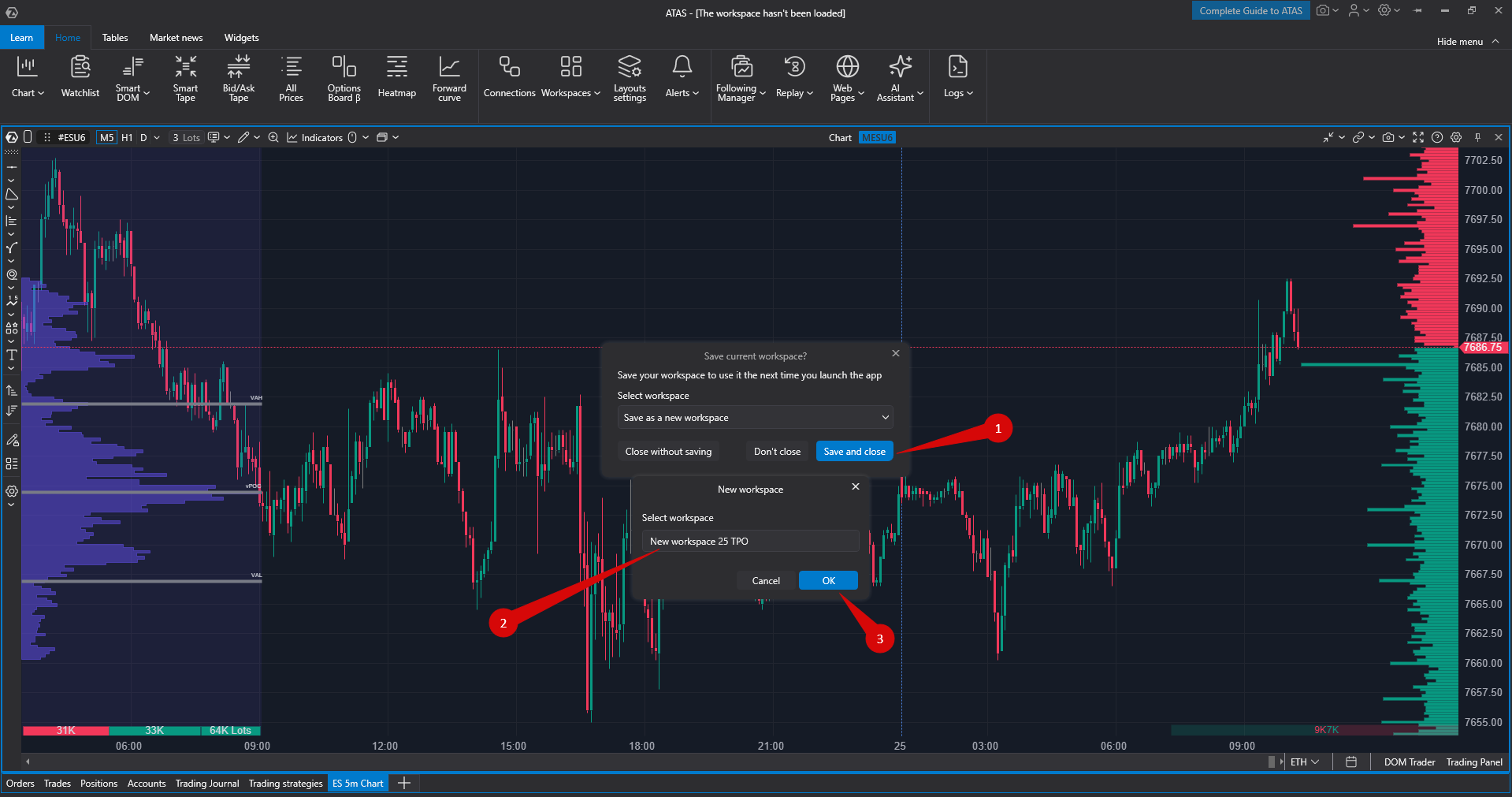The width and height of the screenshot is (1512, 797).
Task: Open the Connections manager
Action: click(509, 77)
